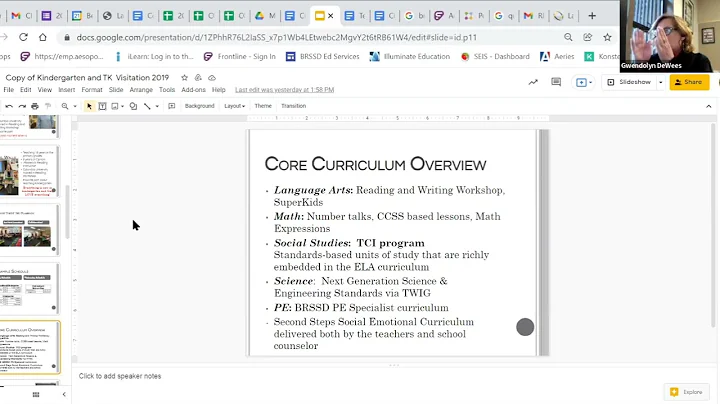Open the Format menu
This screenshot has height=404, width=720.
pos(92,90)
